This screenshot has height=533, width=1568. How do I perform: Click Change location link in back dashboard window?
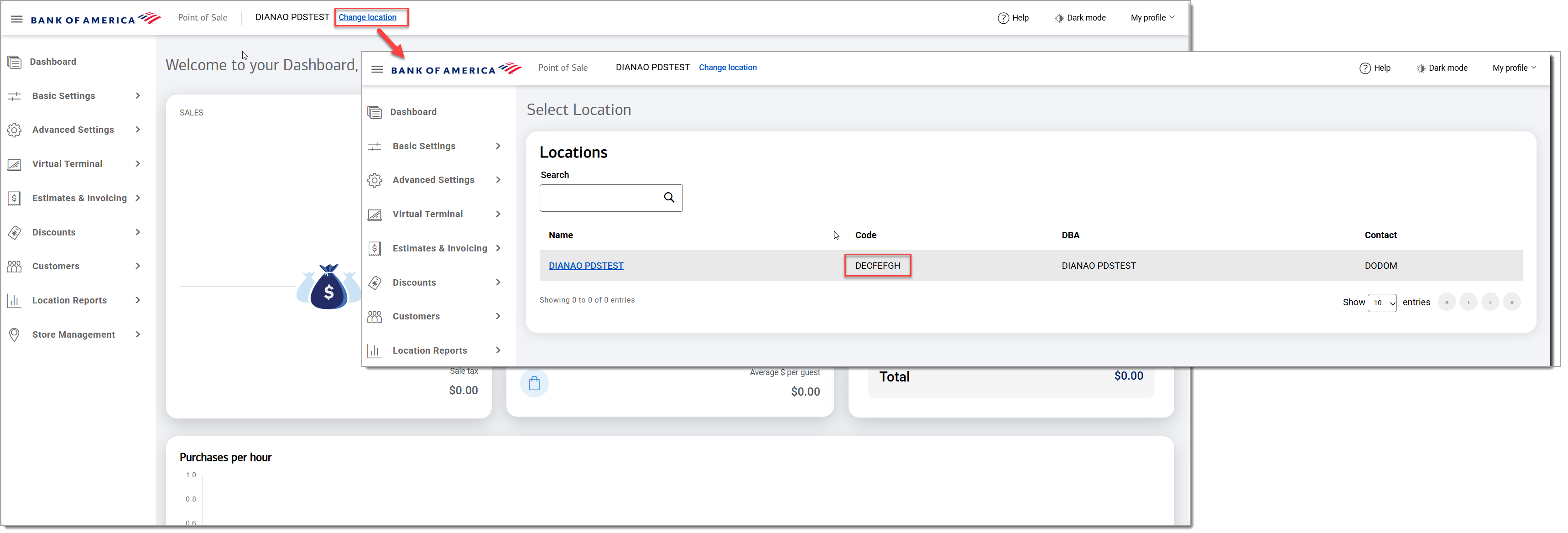click(368, 17)
